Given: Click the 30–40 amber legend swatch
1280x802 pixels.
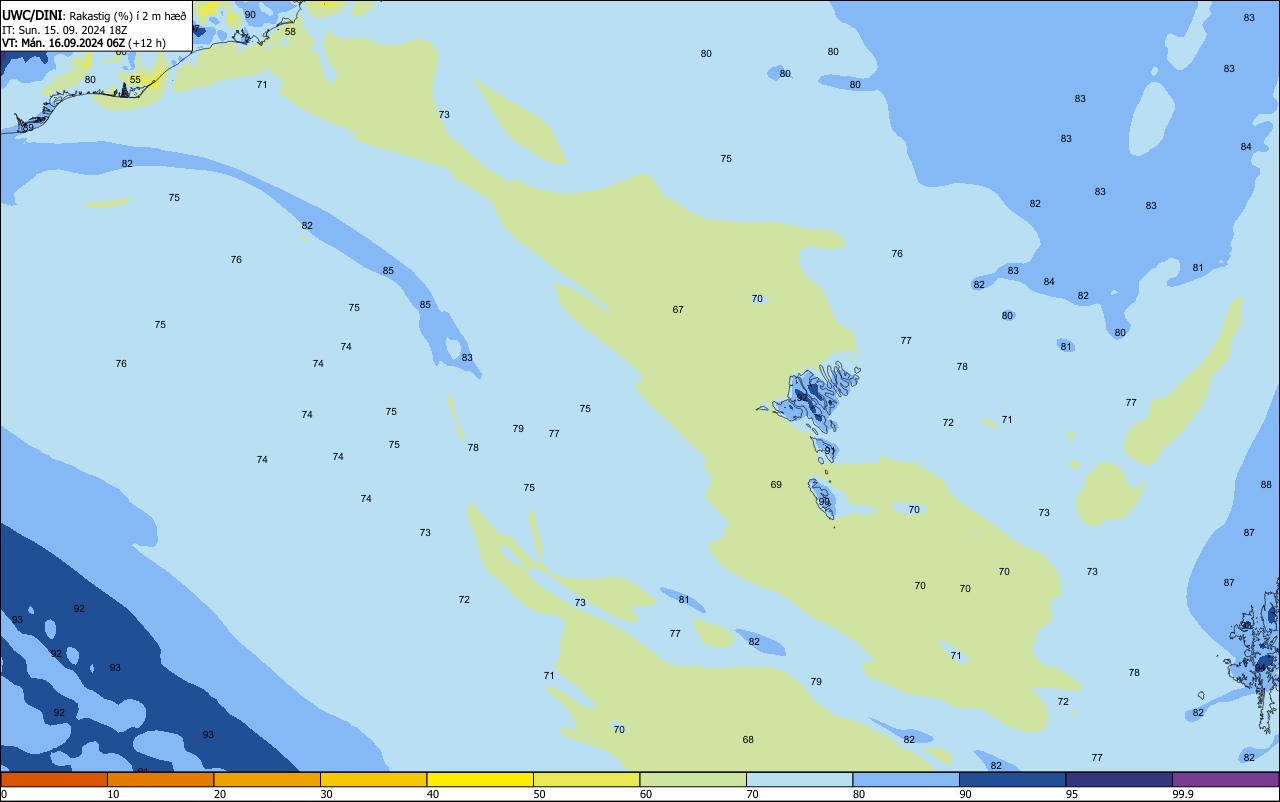Looking at the screenshot, I should click(373, 779).
